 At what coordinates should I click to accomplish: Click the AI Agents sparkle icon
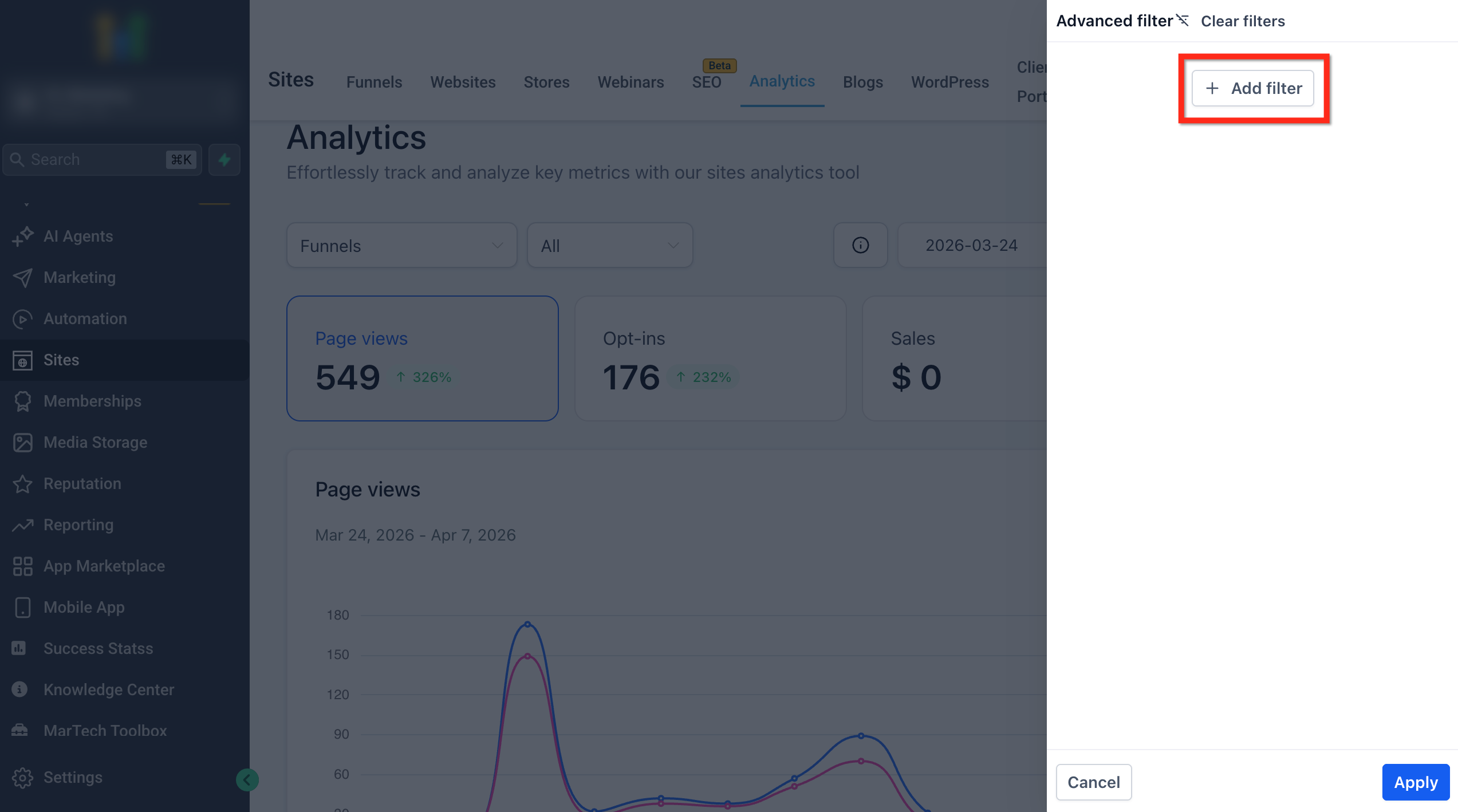point(22,236)
